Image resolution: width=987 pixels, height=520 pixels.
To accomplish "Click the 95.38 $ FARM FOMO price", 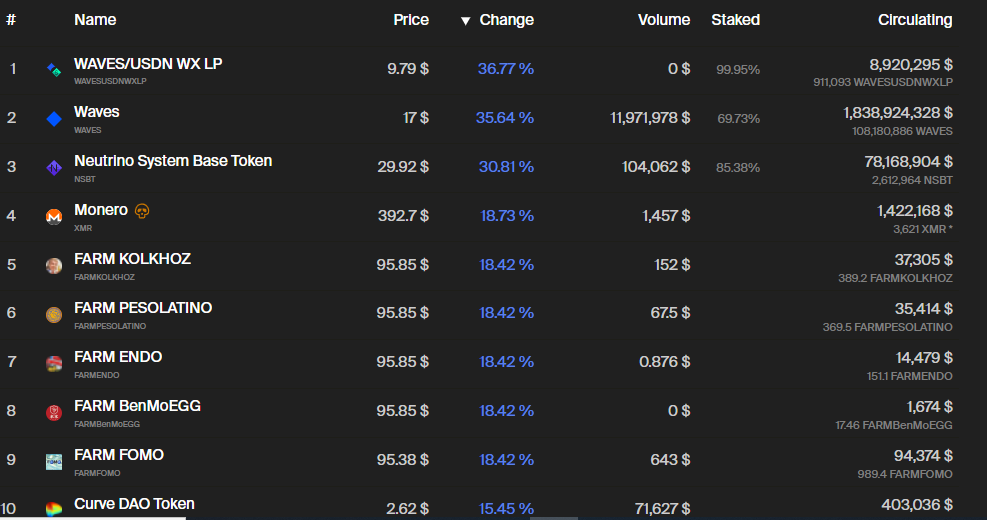I will (x=403, y=460).
